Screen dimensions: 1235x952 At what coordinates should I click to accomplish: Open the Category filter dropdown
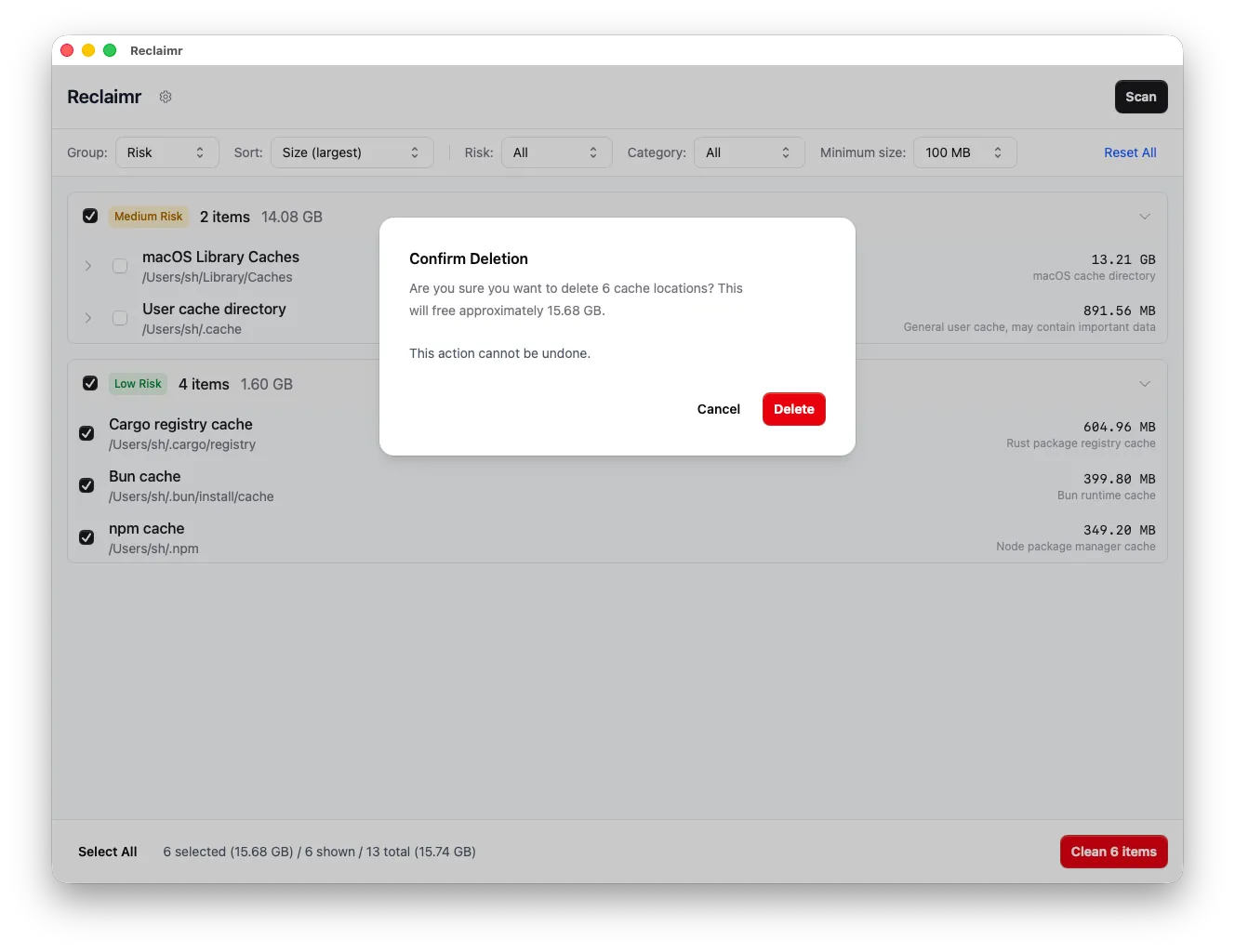click(749, 152)
